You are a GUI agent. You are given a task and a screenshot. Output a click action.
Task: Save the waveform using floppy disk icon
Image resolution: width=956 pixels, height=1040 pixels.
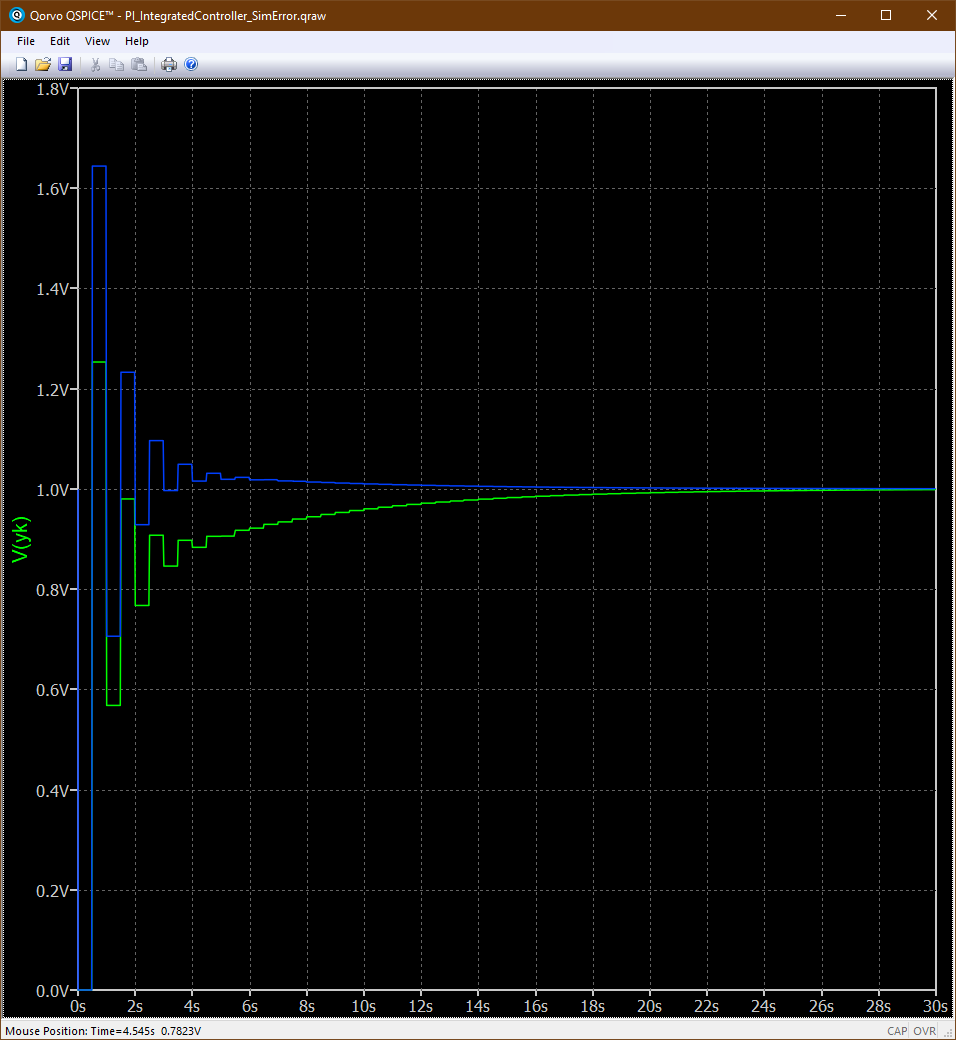click(65, 65)
